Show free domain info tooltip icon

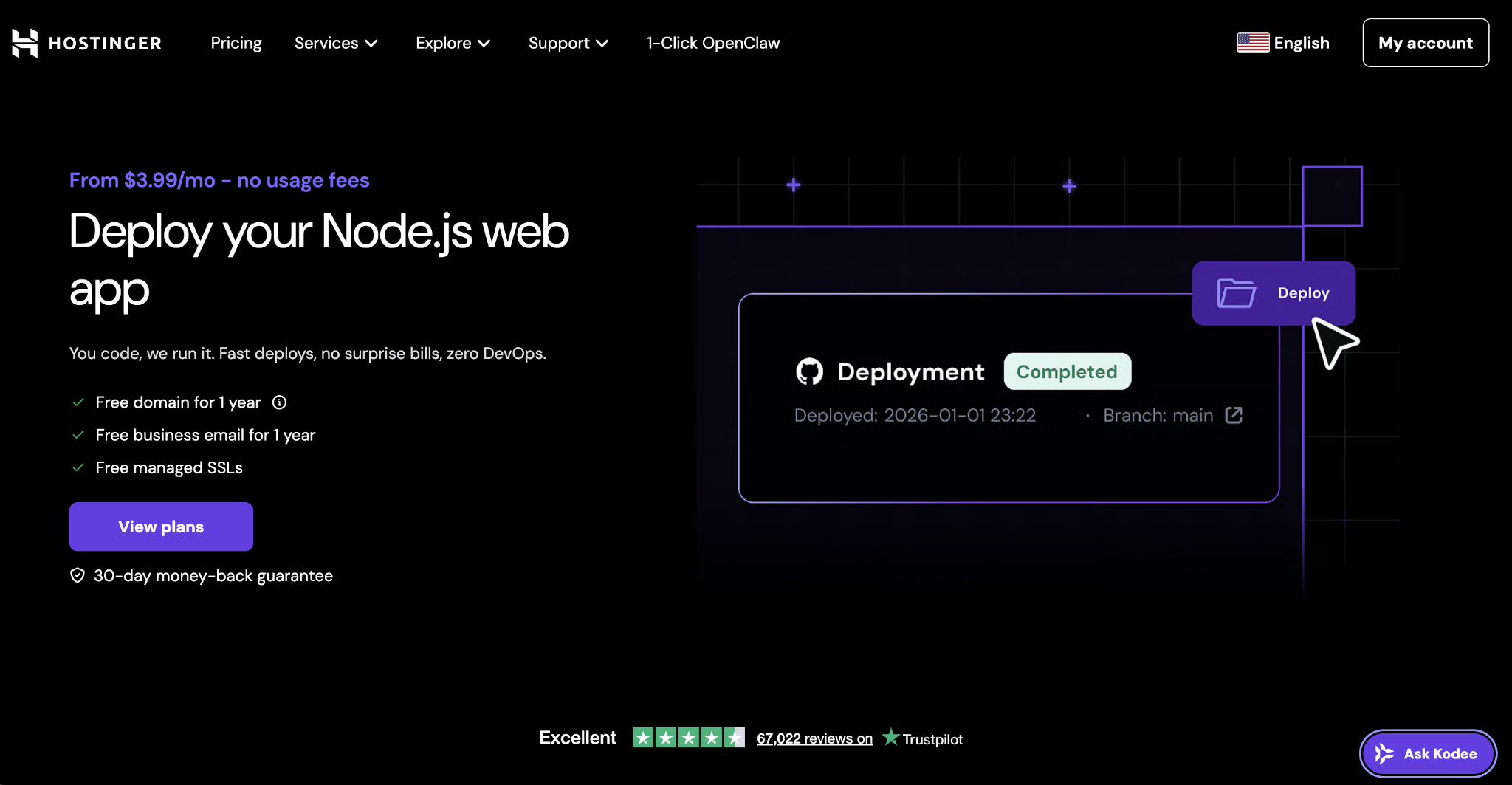click(279, 402)
